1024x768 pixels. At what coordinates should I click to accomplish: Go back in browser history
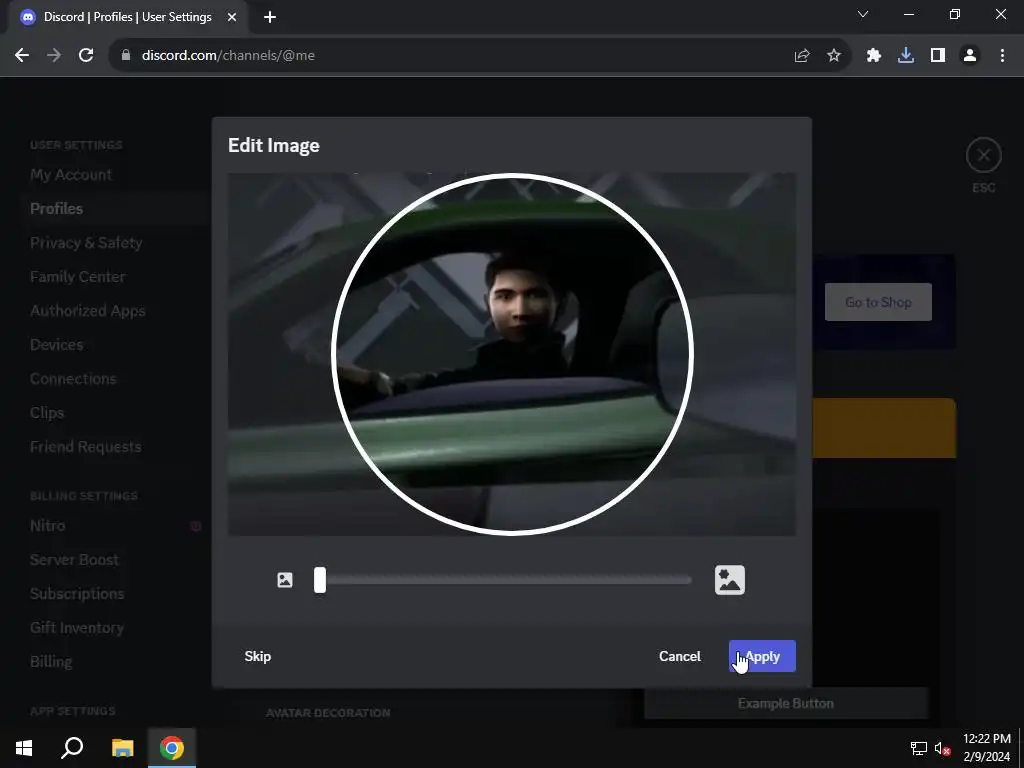pos(22,56)
